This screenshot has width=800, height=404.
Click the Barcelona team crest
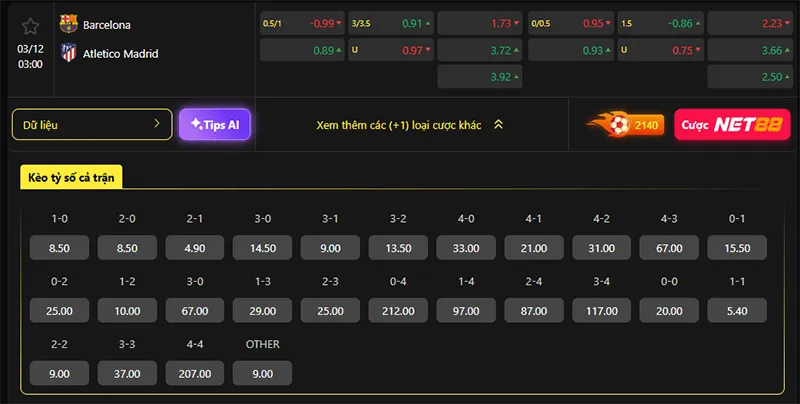68,24
